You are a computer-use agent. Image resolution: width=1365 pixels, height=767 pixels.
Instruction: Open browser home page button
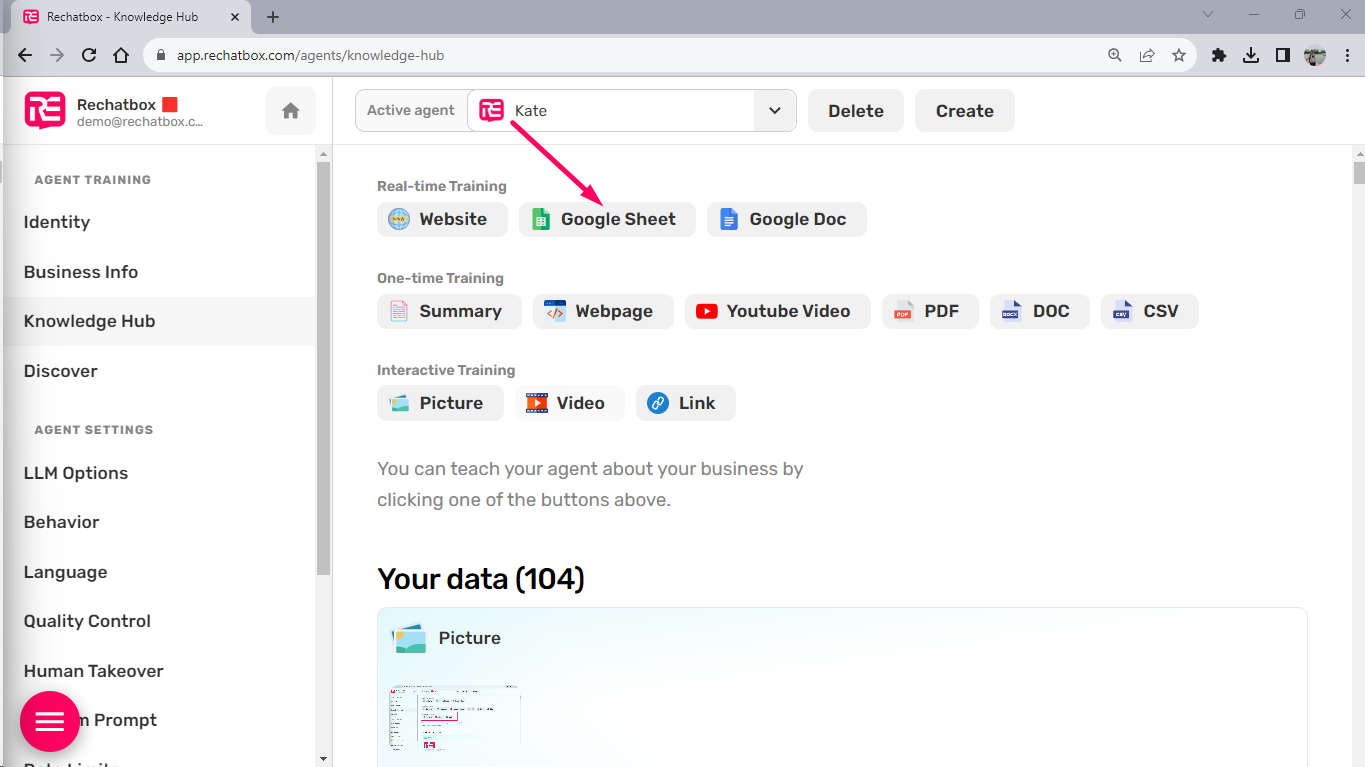121,56
